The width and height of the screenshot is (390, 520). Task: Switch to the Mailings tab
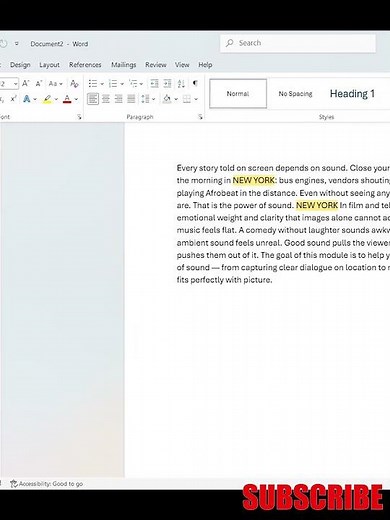pos(124,65)
